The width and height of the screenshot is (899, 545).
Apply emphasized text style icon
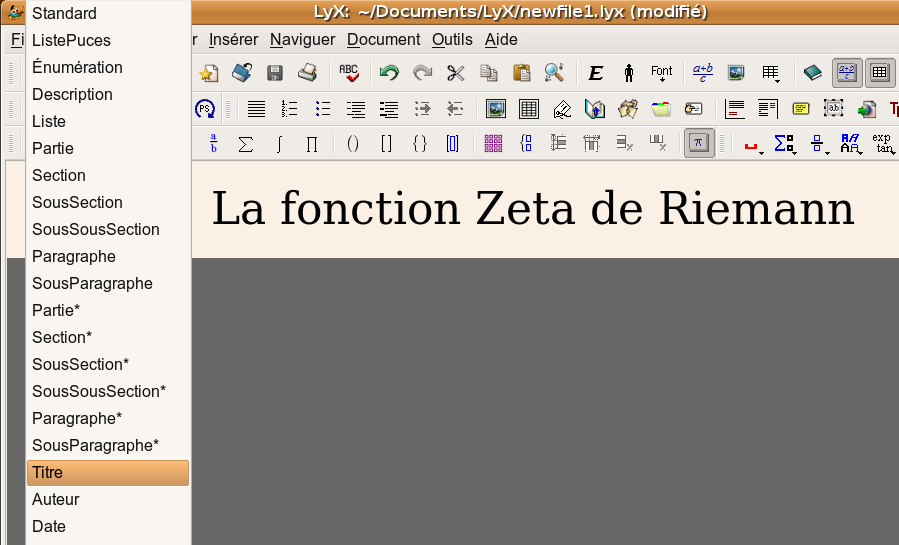596,73
